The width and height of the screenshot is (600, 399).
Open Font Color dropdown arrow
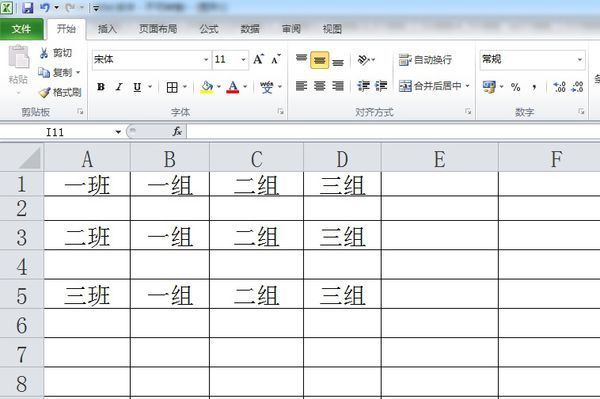245,87
